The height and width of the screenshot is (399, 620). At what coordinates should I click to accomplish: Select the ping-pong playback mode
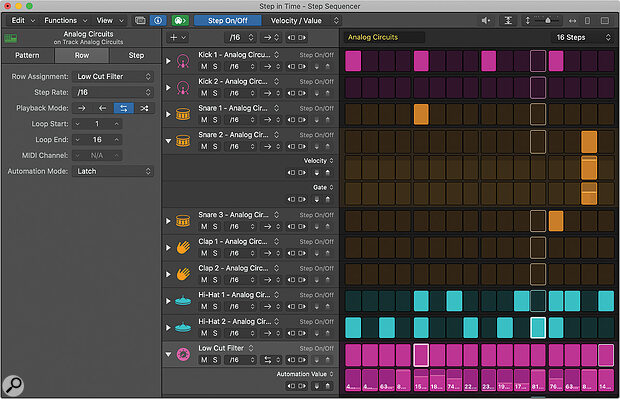(124, 108)
